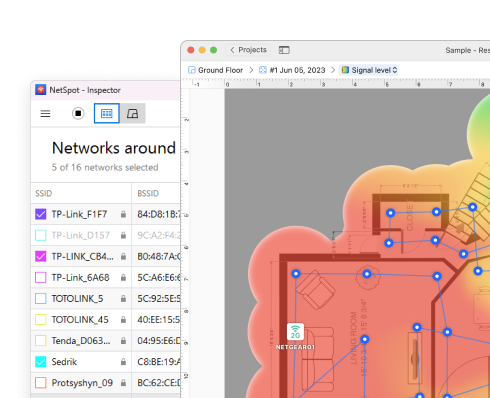Viewport: 490px width, 398px height.
Task: Click the survey point on the plant symbol
Action: click(367, 274)
